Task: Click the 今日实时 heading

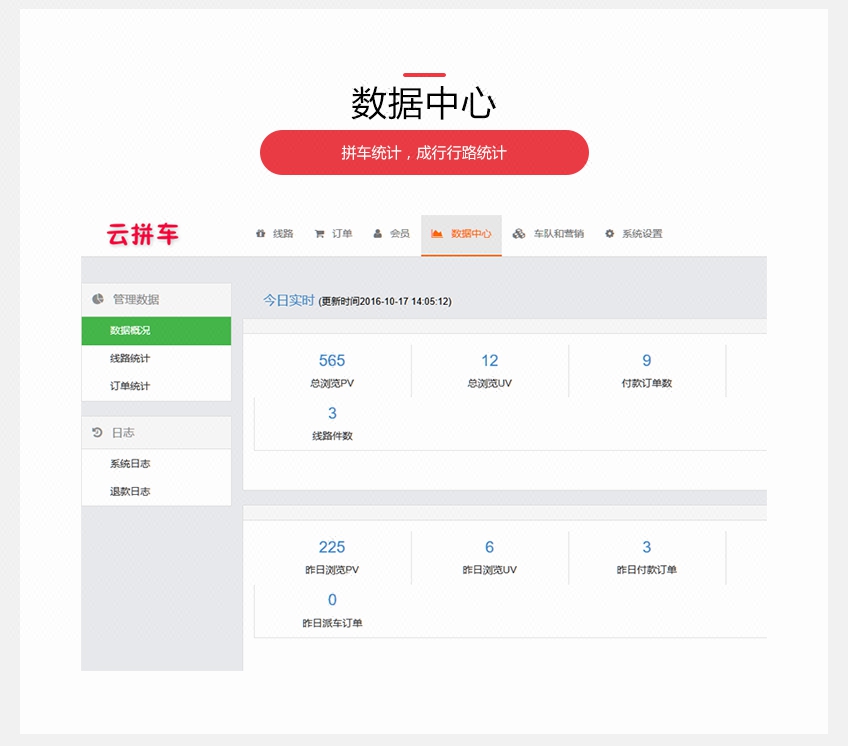Action: coord(288,300)
